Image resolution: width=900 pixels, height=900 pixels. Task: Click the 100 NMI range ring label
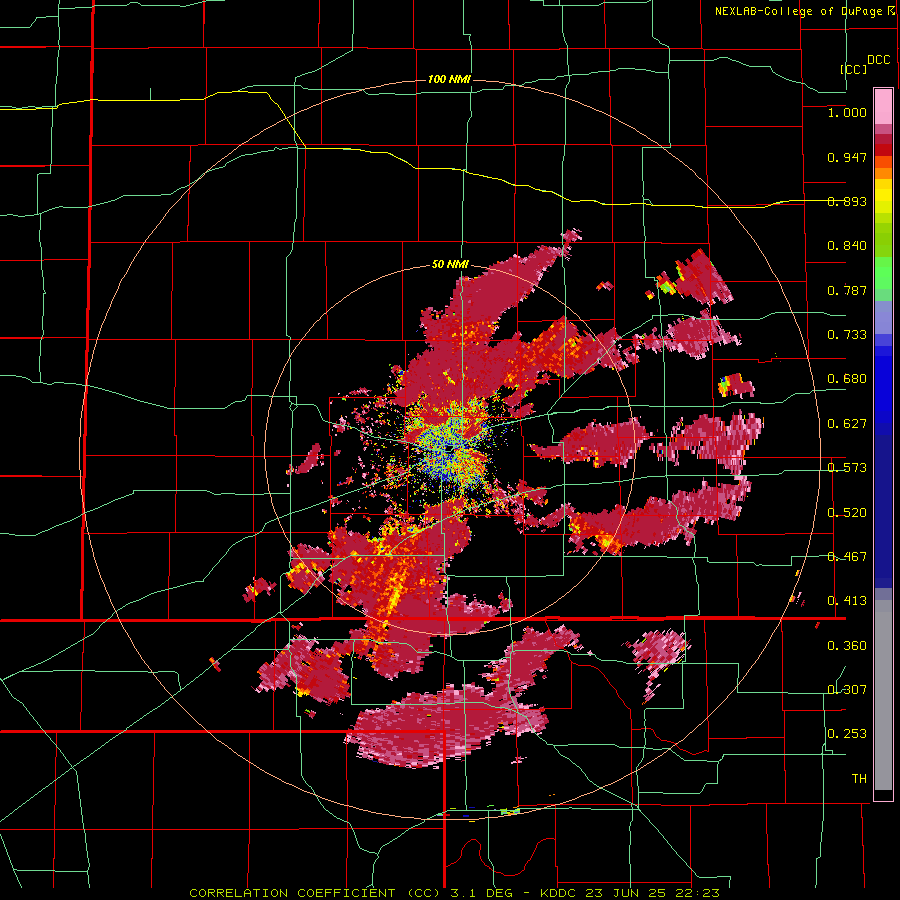(449, 79)
